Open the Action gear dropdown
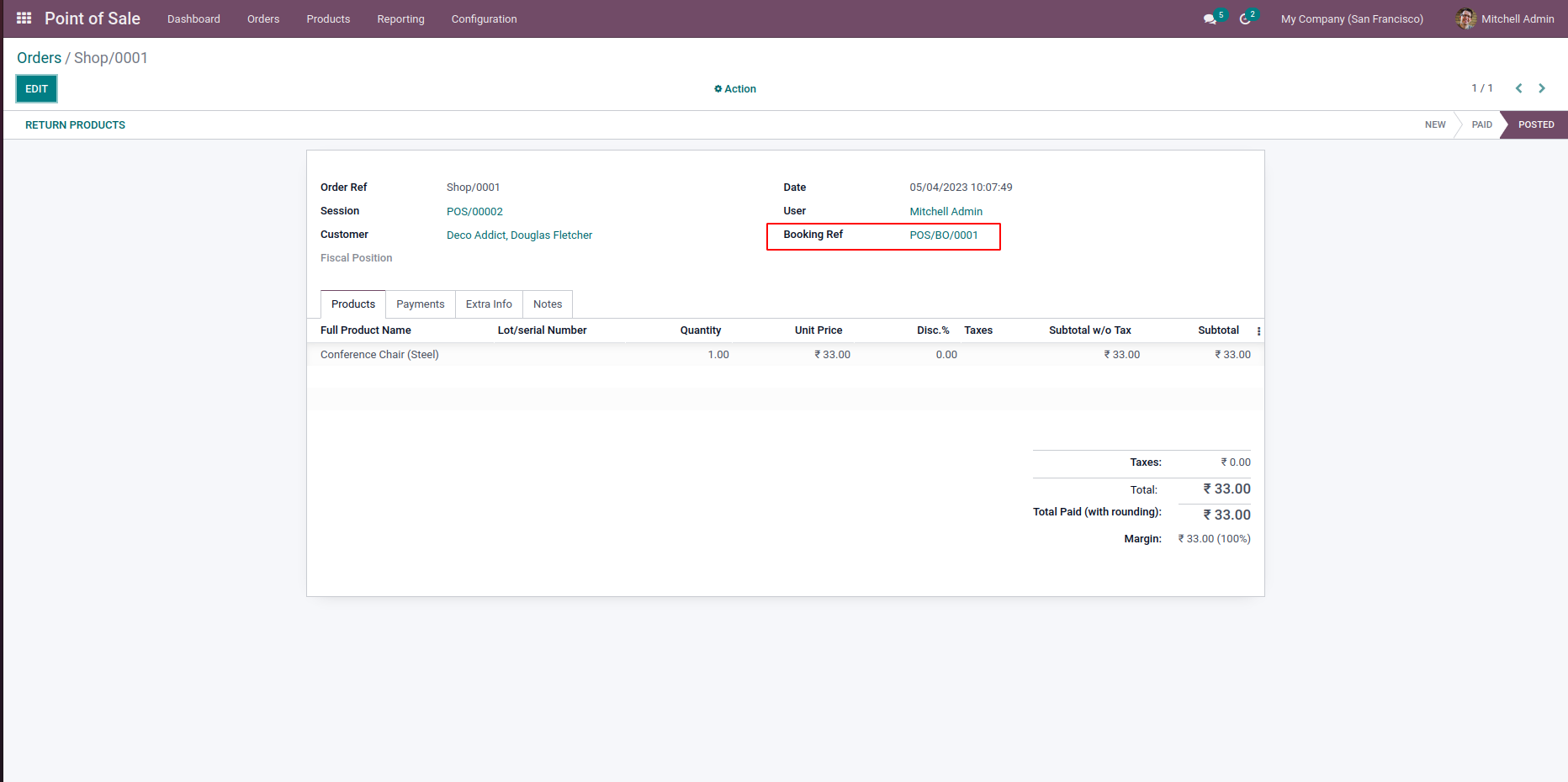 (735, 89)
